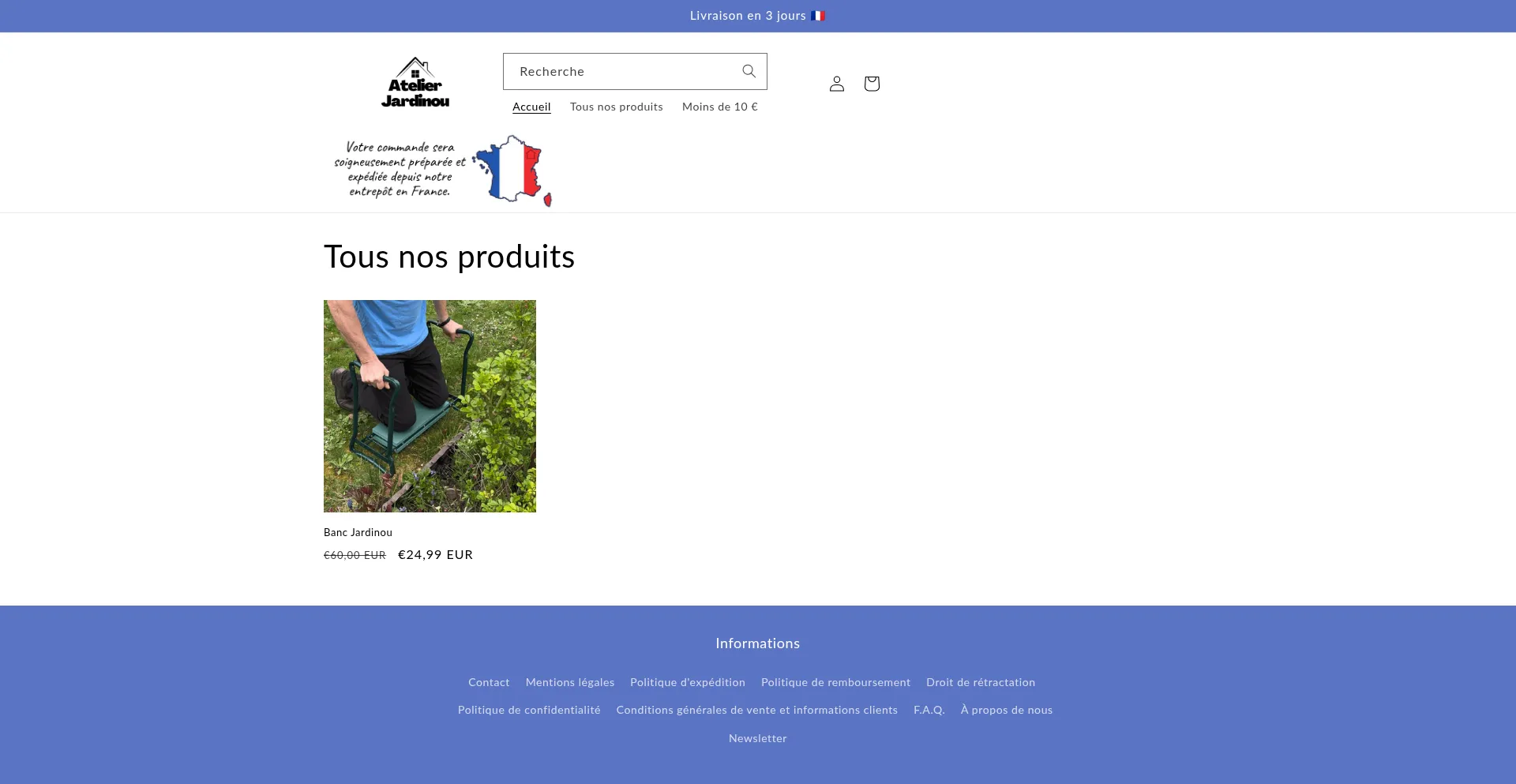Click the Informations footer heading
Viewport: 1516px width, 784px height.
[758, 643]
